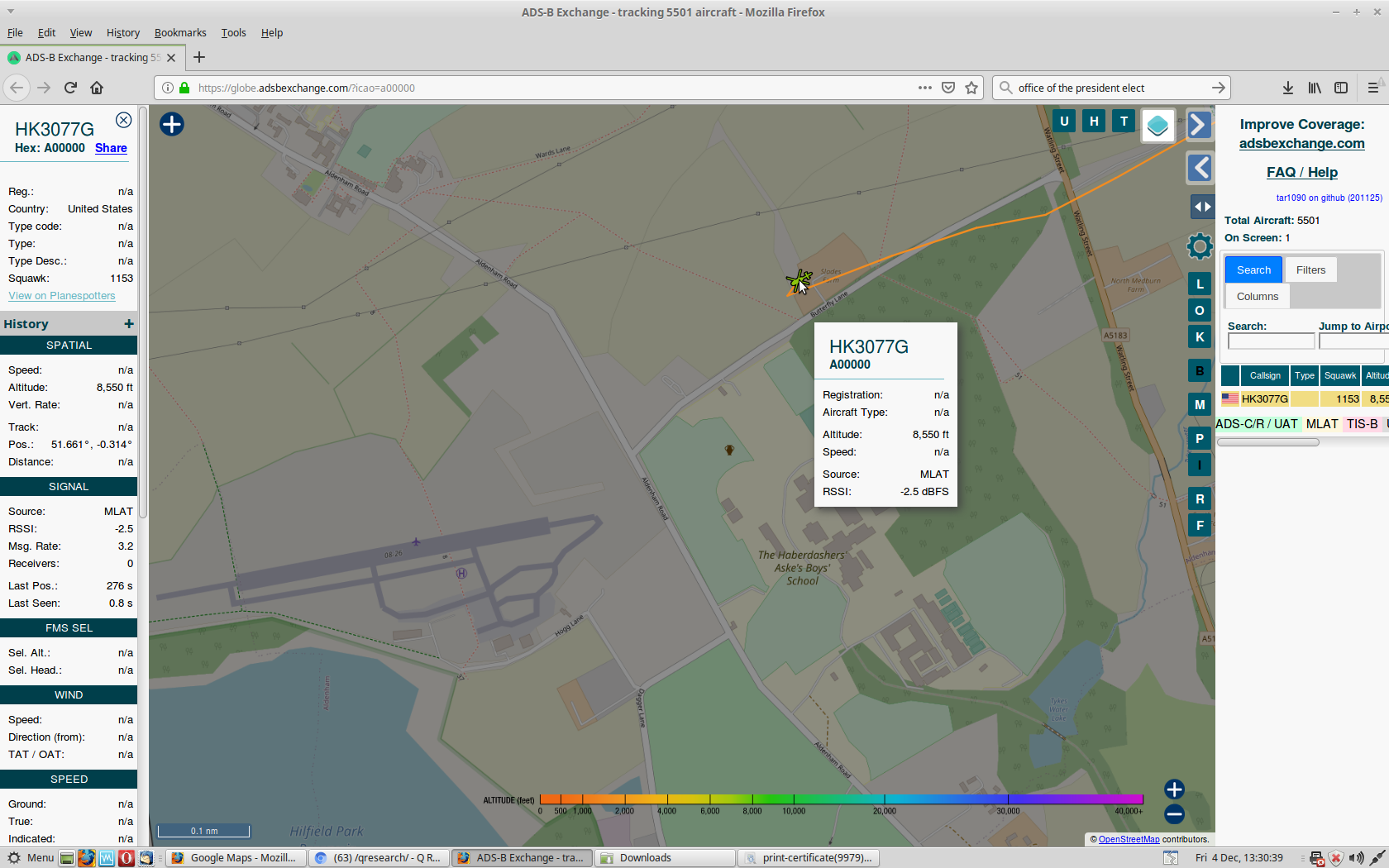This screenshot has height=868, width=1389.
Task: Open tar1090 on github link
Action: (1329, 198)
